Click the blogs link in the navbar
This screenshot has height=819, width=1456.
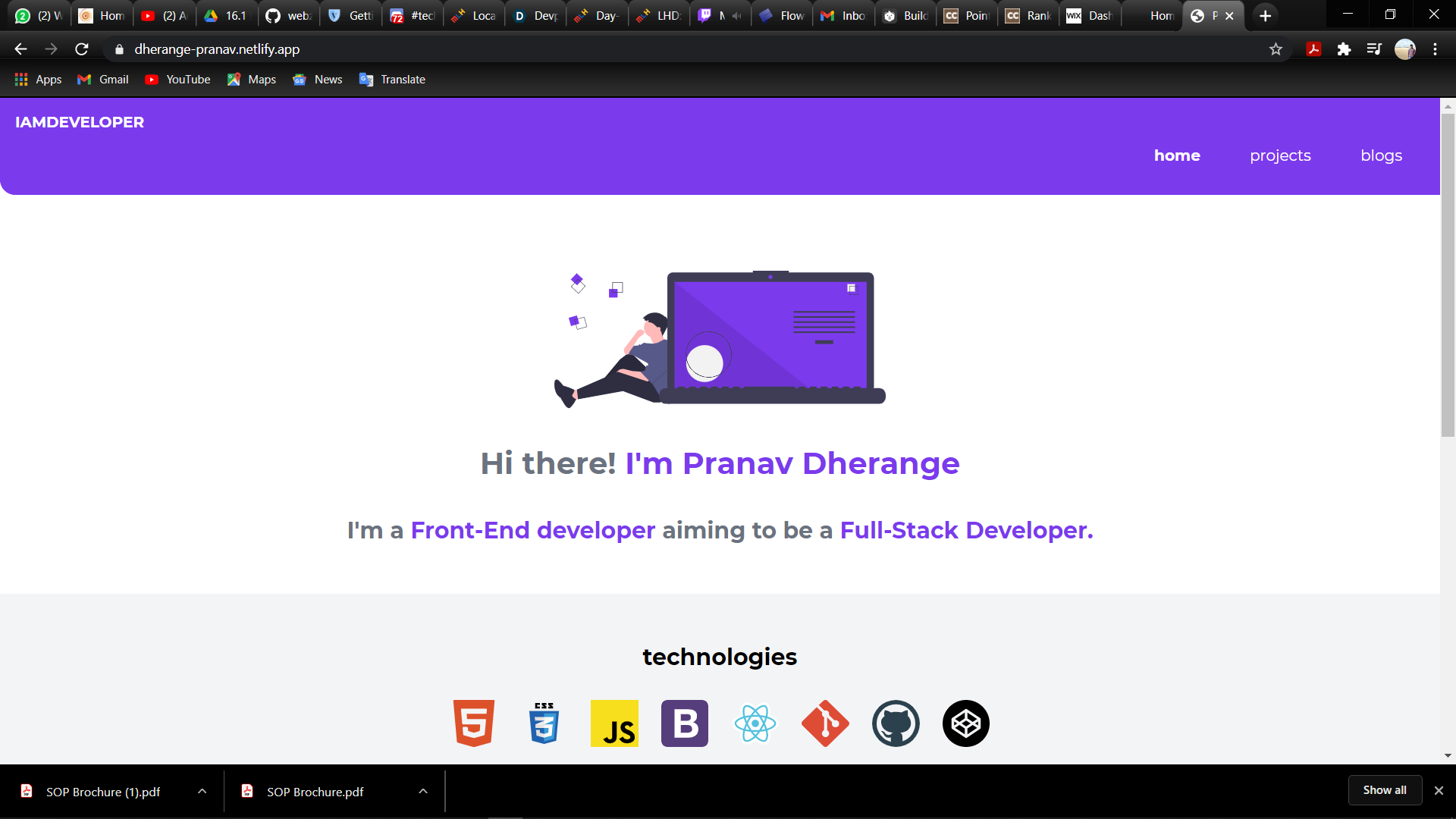point(1381,155)
